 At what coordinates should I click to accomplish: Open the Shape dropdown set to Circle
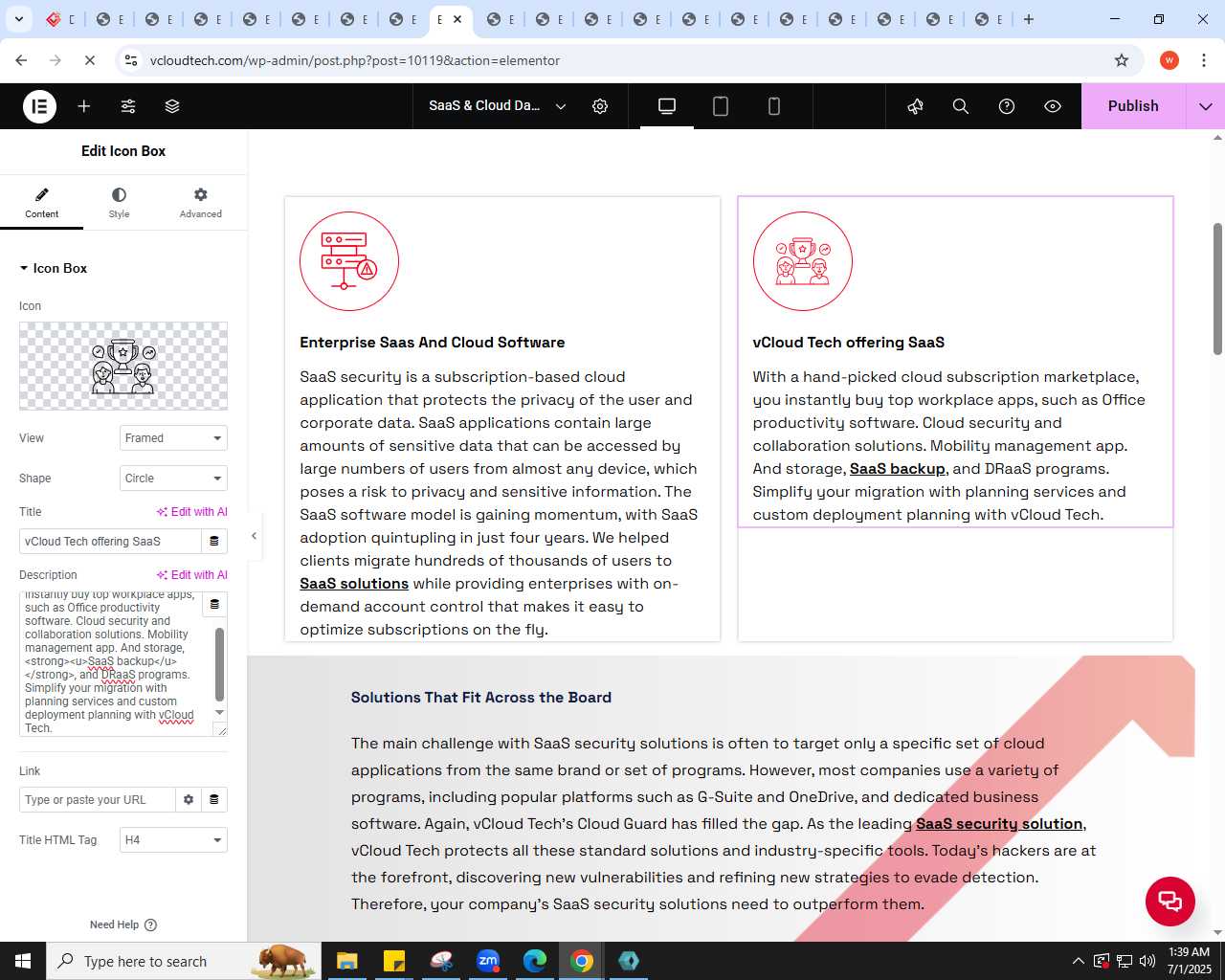point(173,479)
